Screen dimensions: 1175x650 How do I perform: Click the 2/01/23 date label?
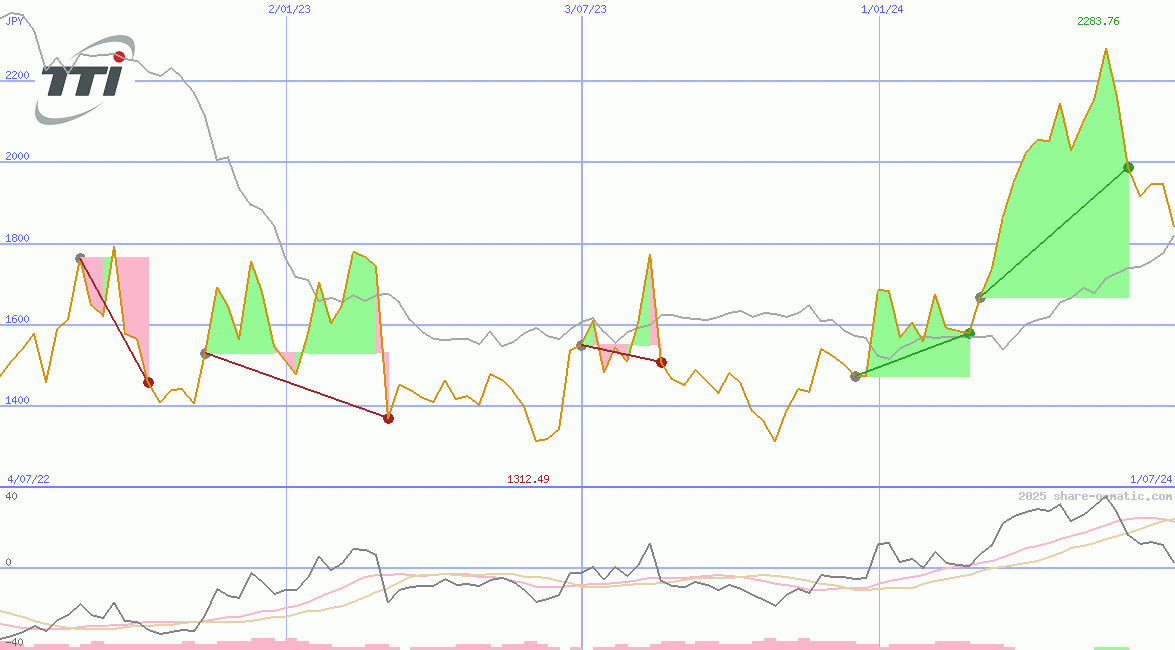pos(289,9)
